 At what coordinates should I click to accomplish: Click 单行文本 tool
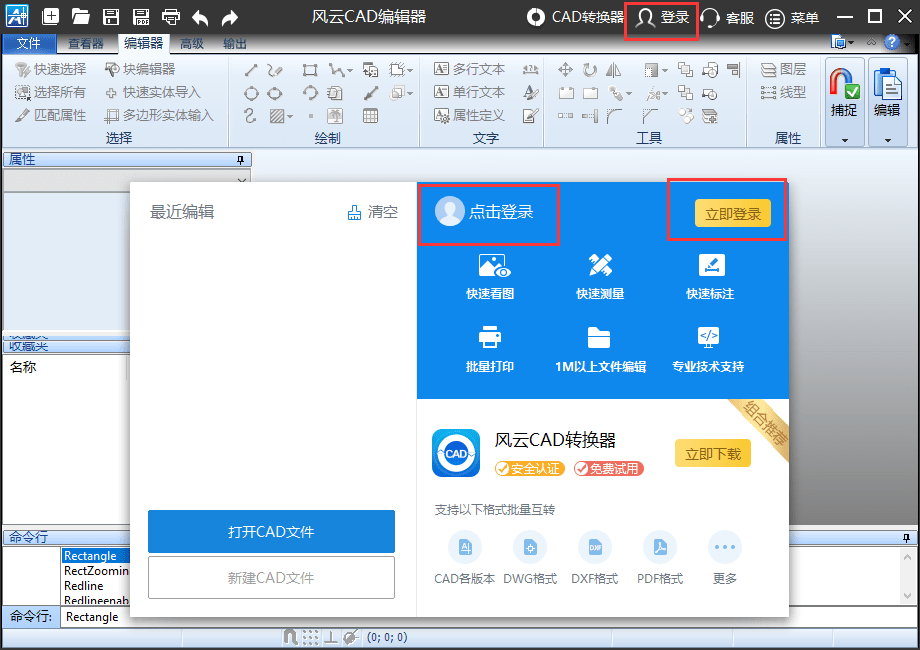click(469, 92)
